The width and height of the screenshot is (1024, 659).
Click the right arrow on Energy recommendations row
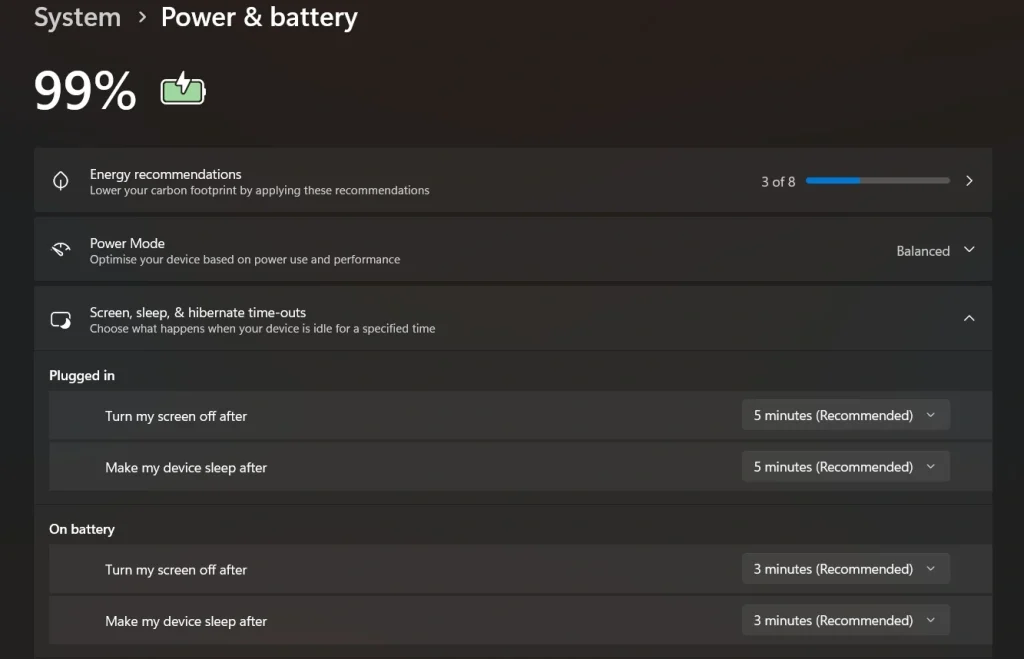[x=968, y=180]
